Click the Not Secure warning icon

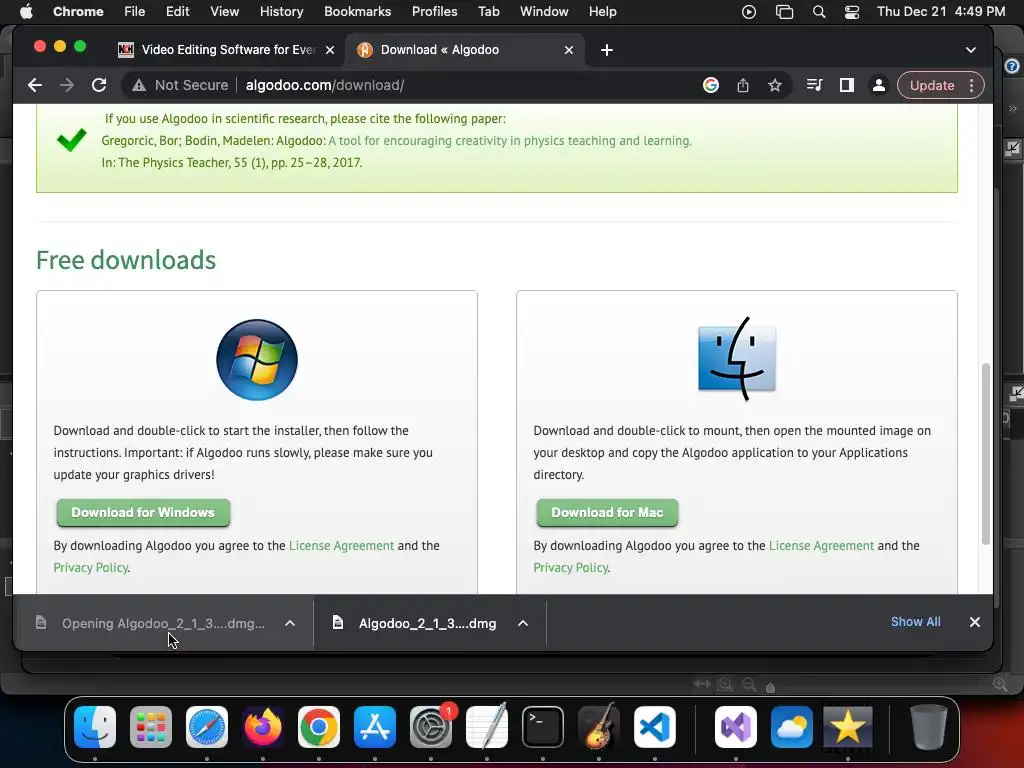click(138, 85)
